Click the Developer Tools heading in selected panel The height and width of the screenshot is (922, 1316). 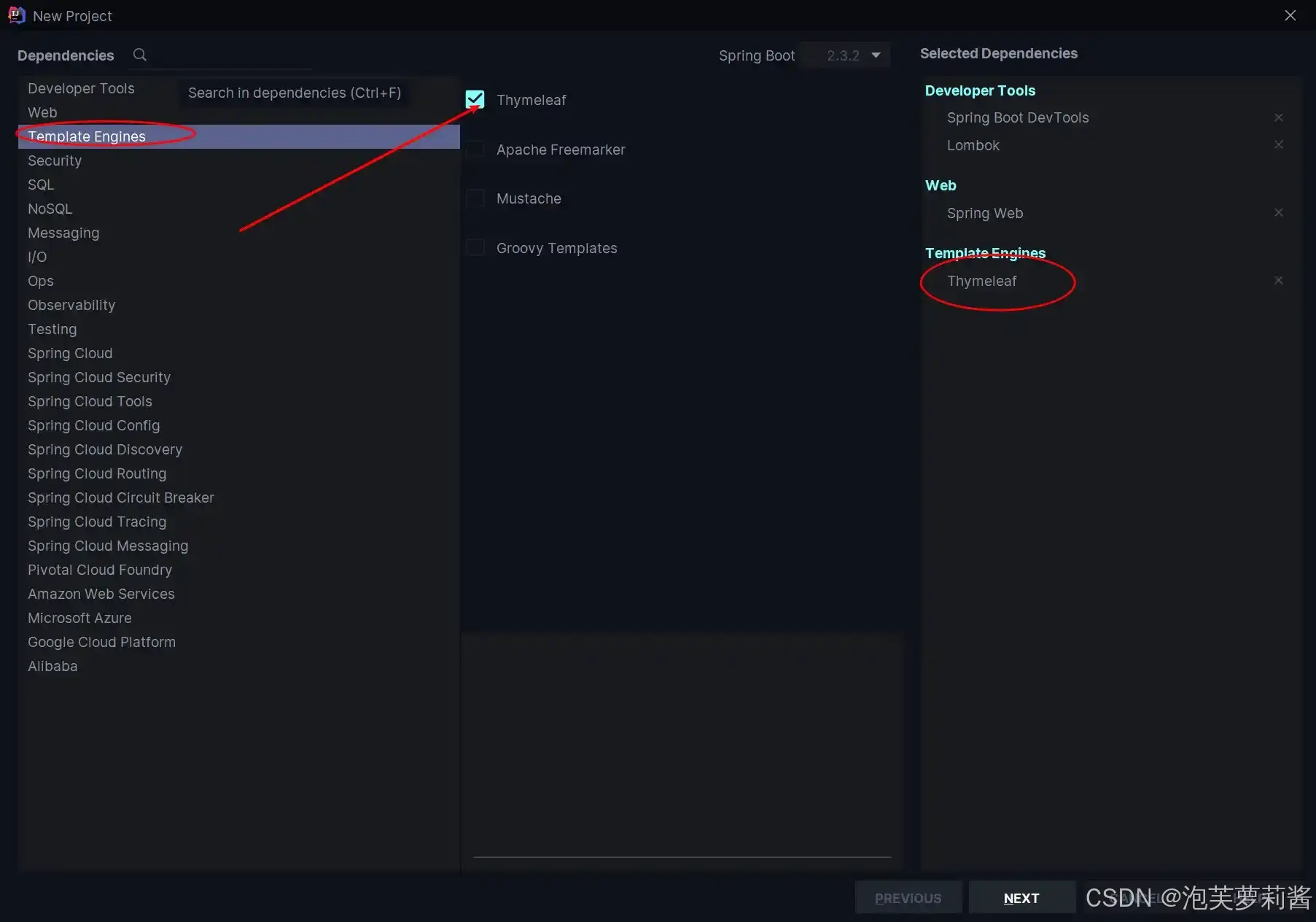[x=980, y=90]
